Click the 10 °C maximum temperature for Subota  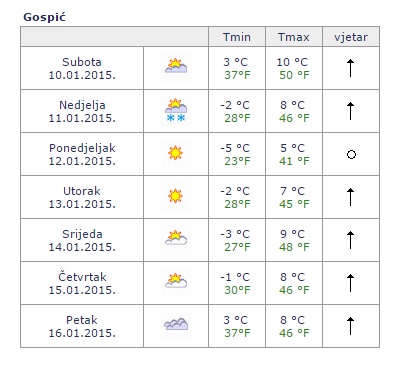click(292, 62)
